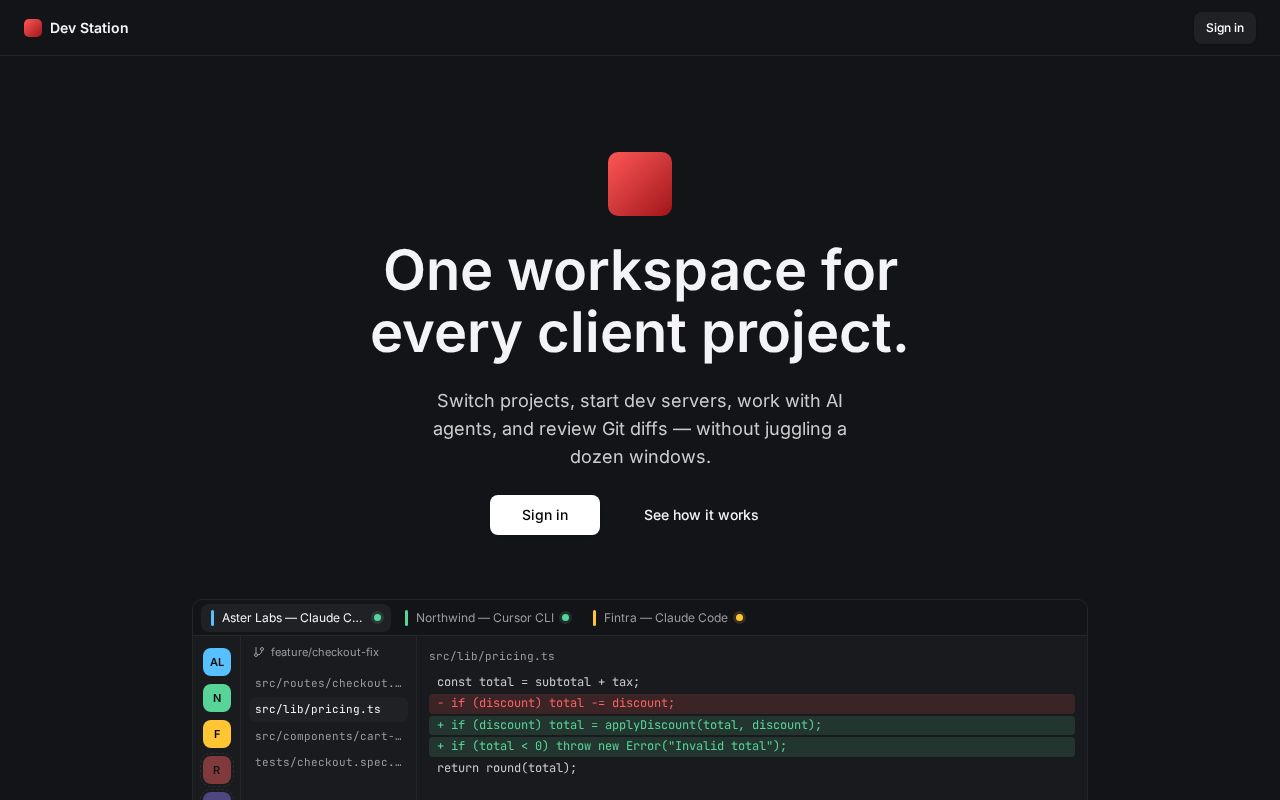Open src/components/cart file in file list
The width and height of the screenshot is (1280, 800).
[x=328, y=736]
